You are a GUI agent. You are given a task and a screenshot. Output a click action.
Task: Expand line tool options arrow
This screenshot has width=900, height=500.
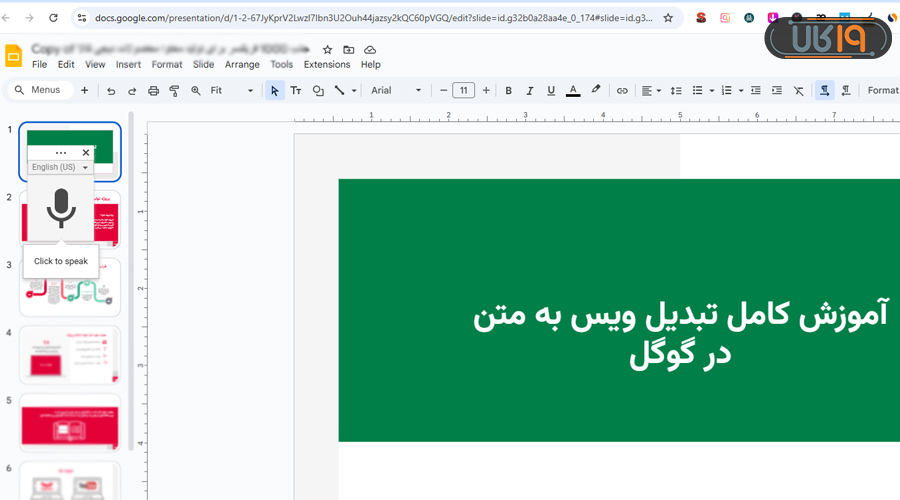pyautogui.click(x=354, y=91)
